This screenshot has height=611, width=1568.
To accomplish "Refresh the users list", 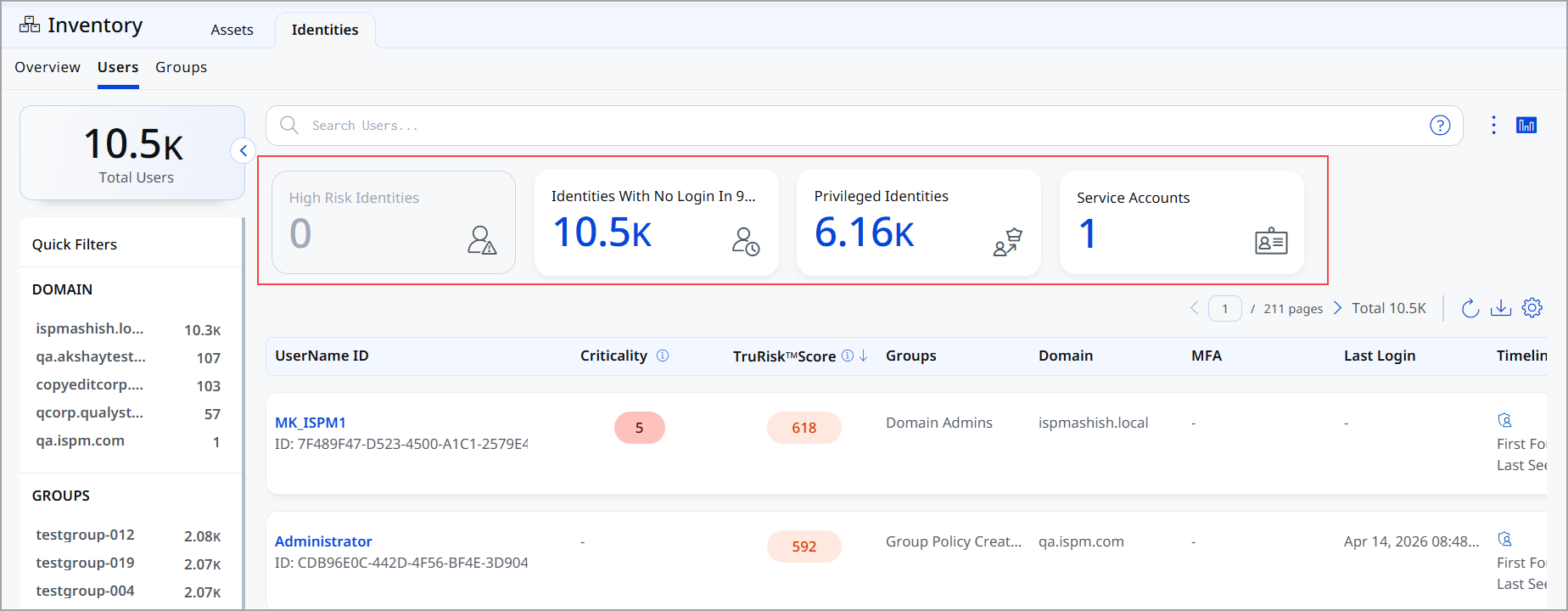I will tap(1470, 308).
